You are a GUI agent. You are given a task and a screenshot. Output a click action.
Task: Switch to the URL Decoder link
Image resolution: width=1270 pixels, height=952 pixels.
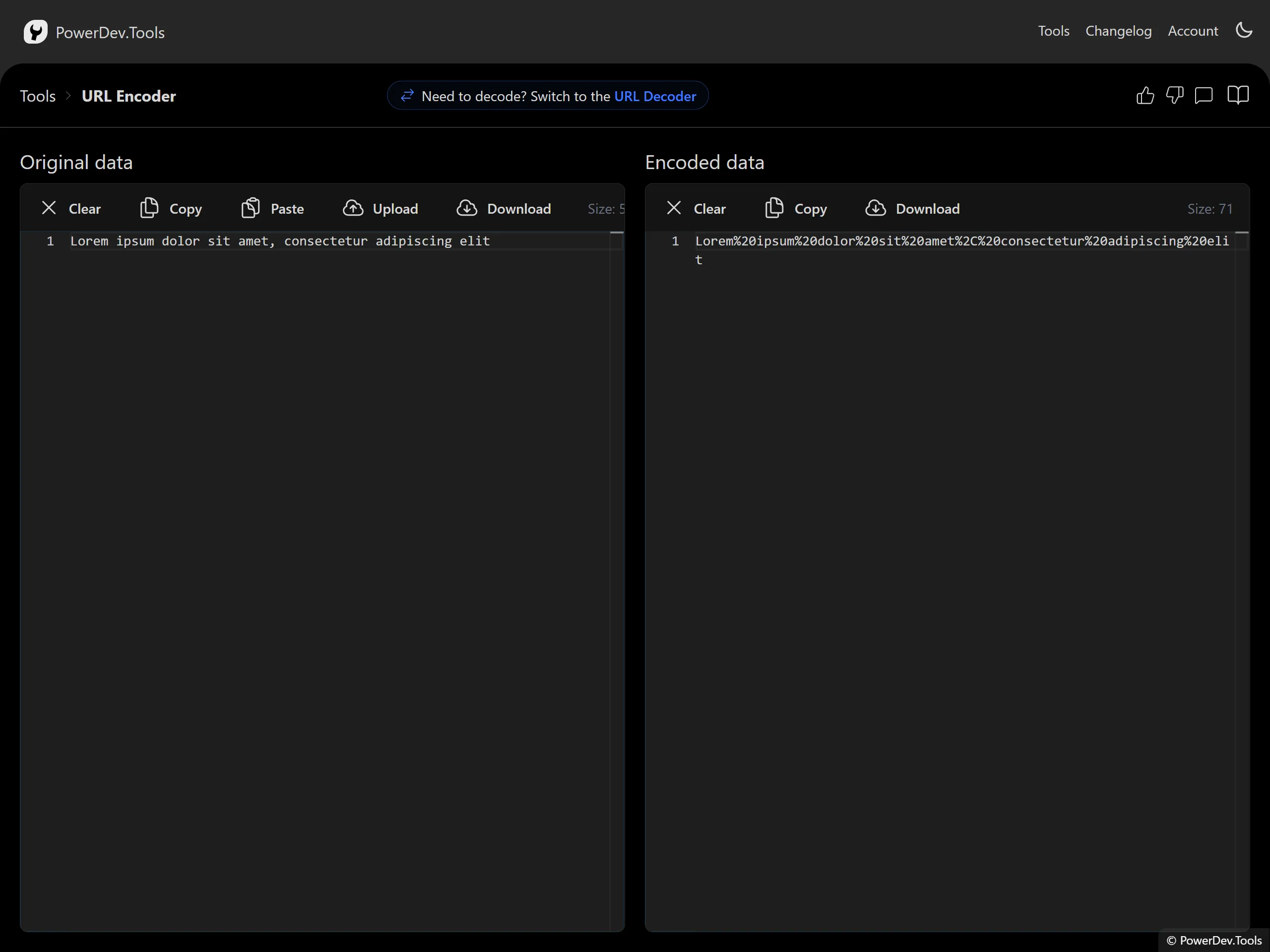655,96
